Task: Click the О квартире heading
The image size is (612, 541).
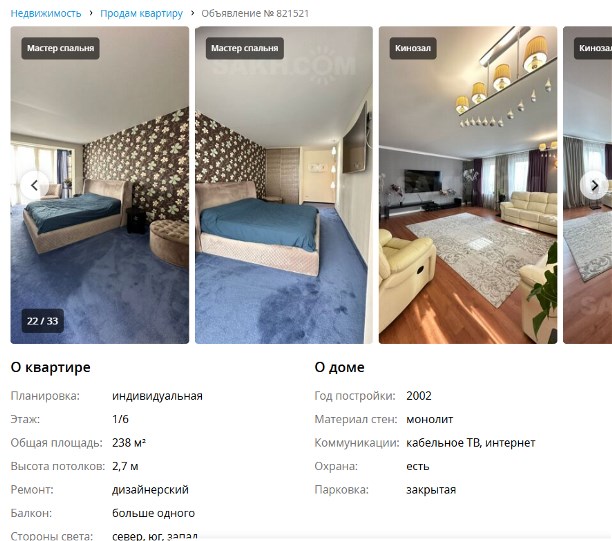Action: coord(51,367)
